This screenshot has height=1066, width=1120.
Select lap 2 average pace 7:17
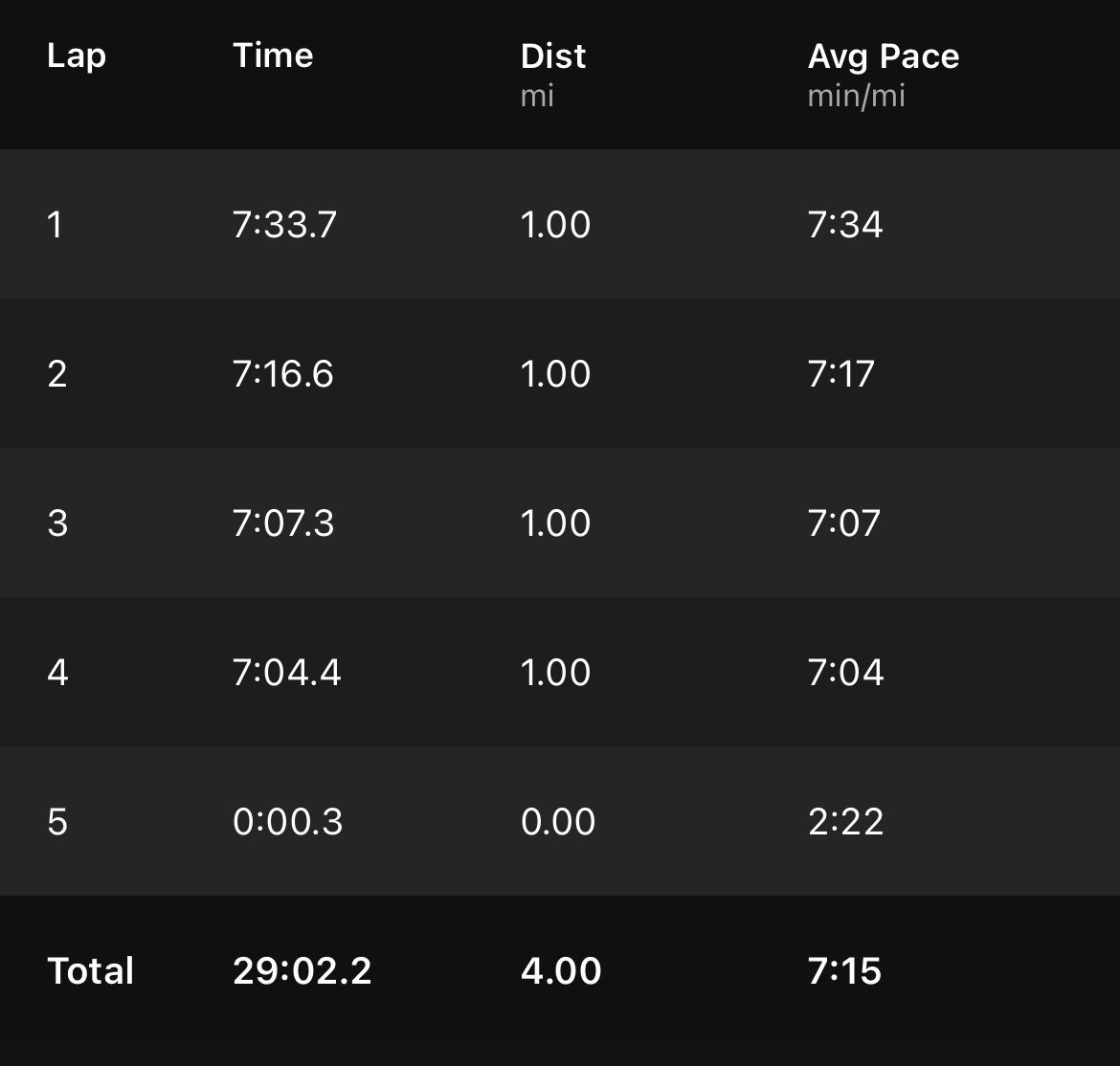click(841, 374)
